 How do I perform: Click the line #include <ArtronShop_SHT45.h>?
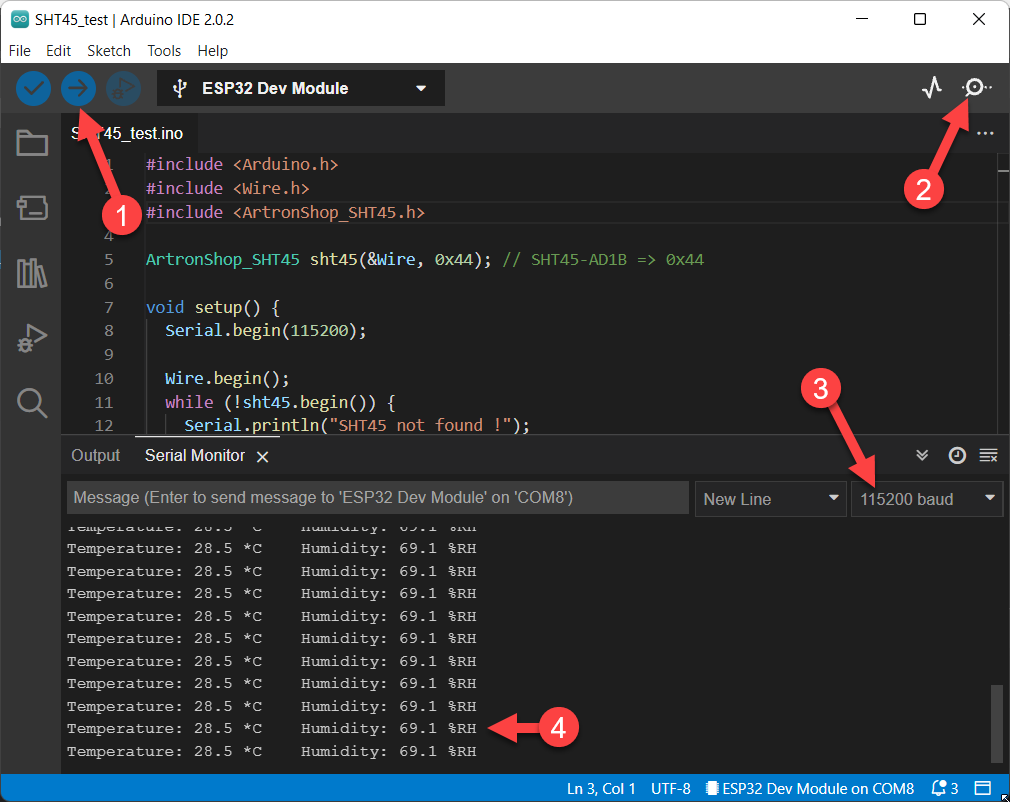[285, 212]
